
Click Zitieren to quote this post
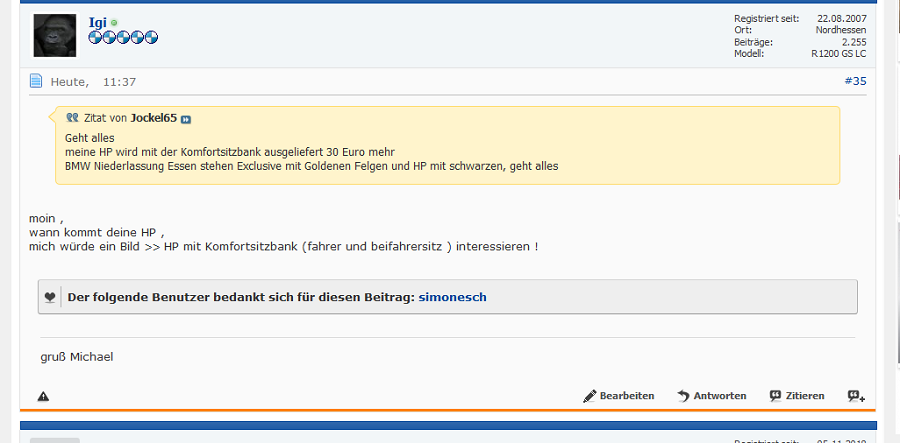pos(797,396)
